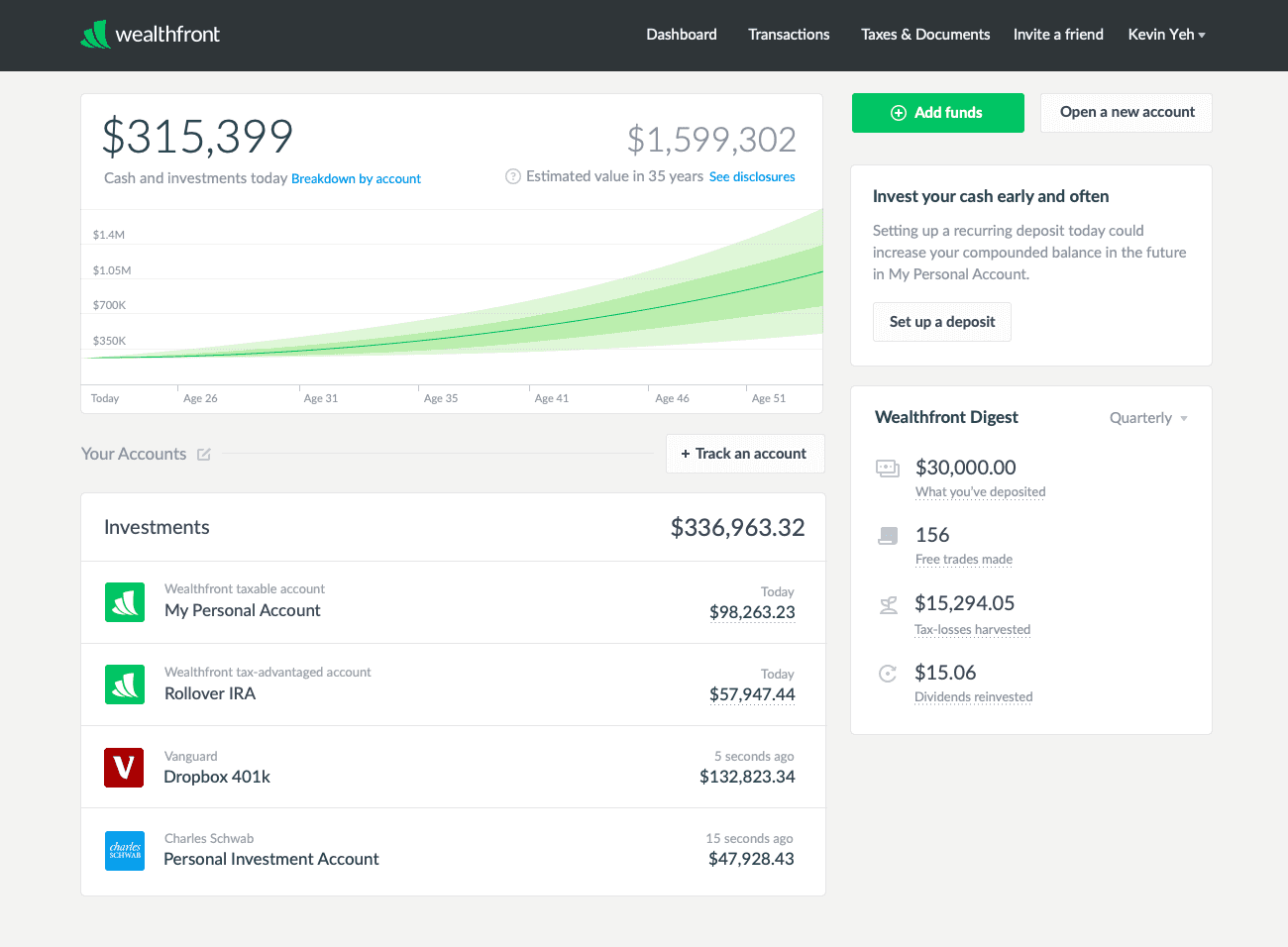Open the Rollover IRA account row
Viewport: 1288px width, 947px height.
click(453, 684)
